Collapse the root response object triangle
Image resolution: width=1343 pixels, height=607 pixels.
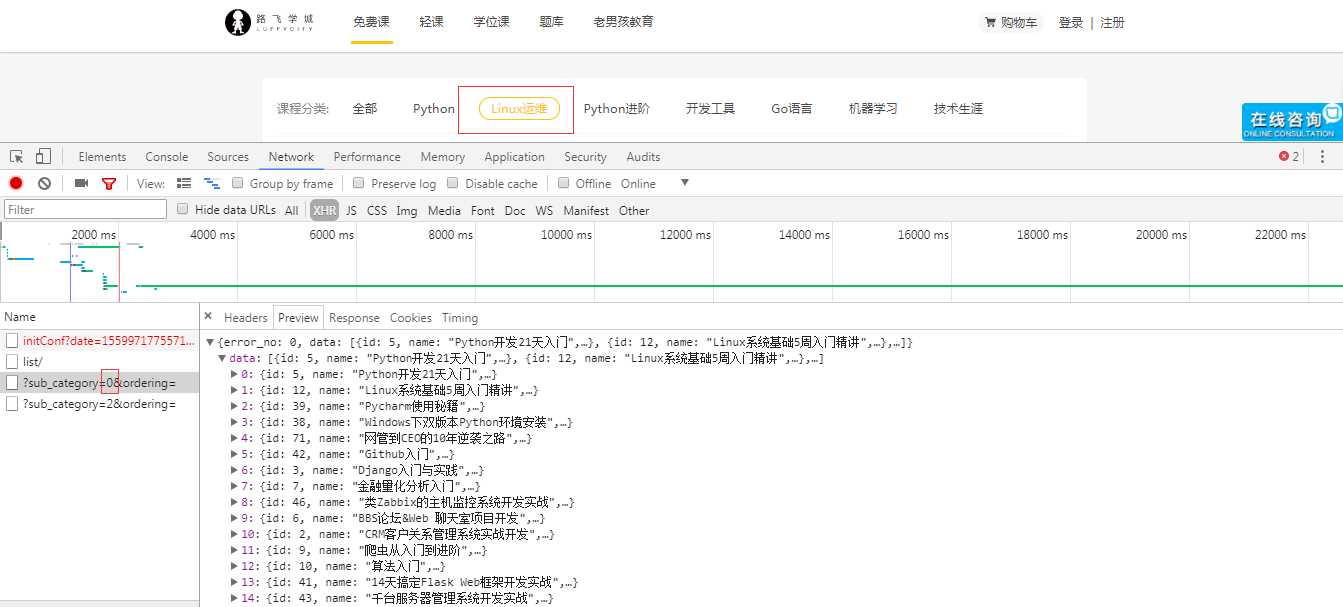209,343
